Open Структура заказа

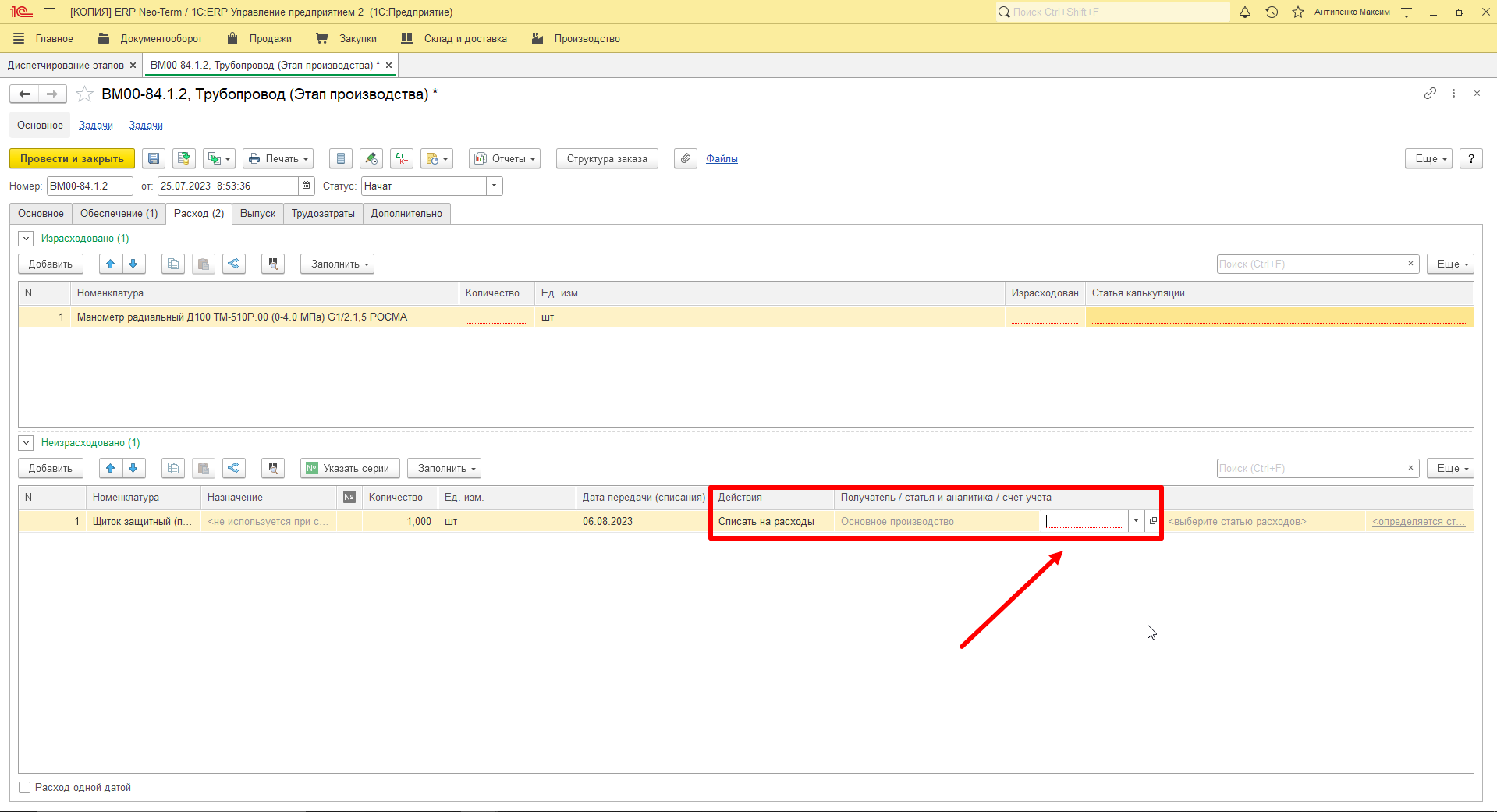(x=607, y=158)
